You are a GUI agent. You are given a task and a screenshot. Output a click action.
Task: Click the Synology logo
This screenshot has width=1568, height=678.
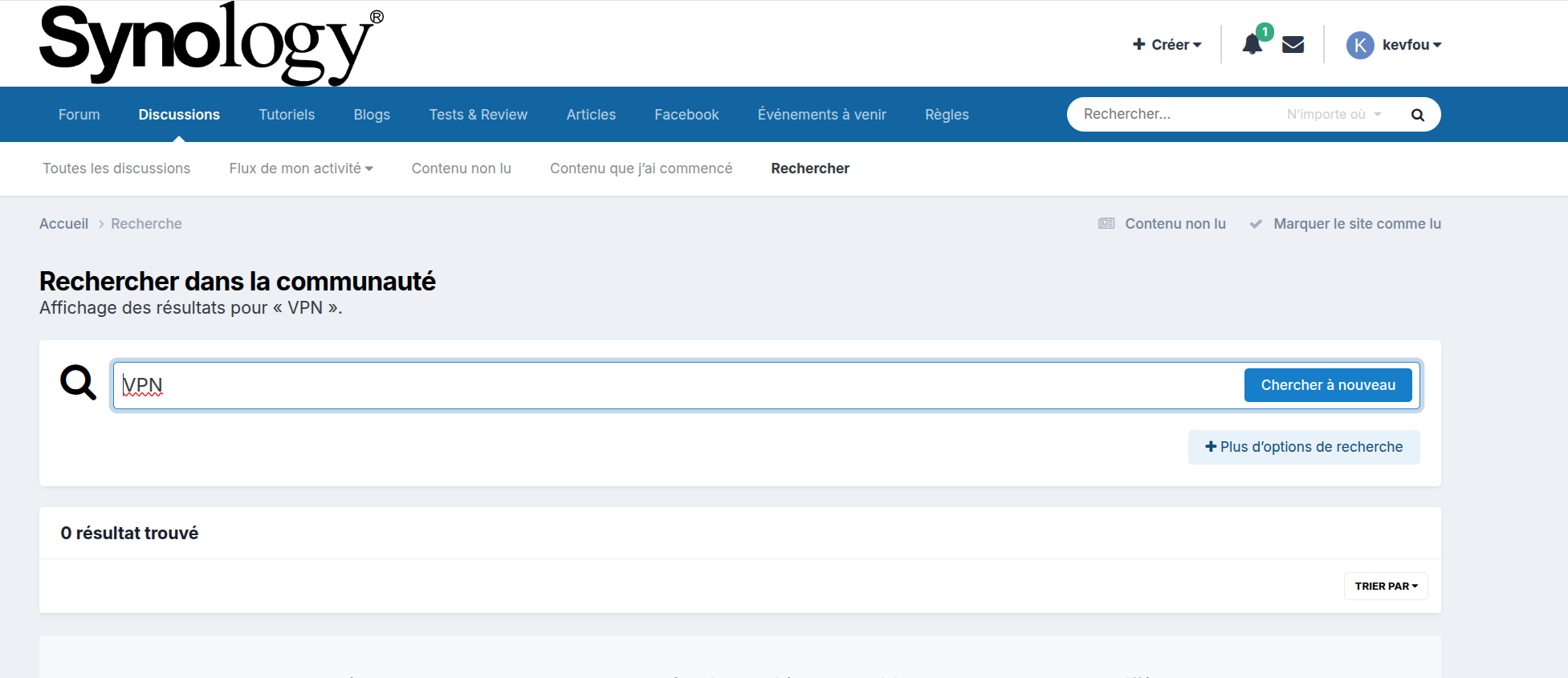(211, 43)
